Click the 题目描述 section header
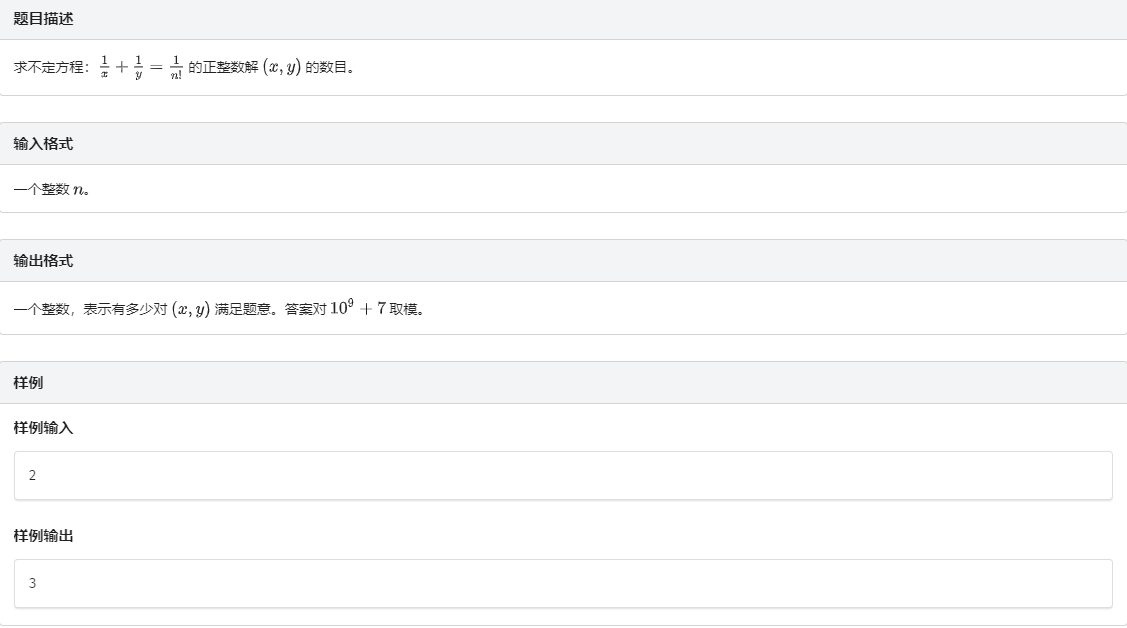 coord(43,19)
